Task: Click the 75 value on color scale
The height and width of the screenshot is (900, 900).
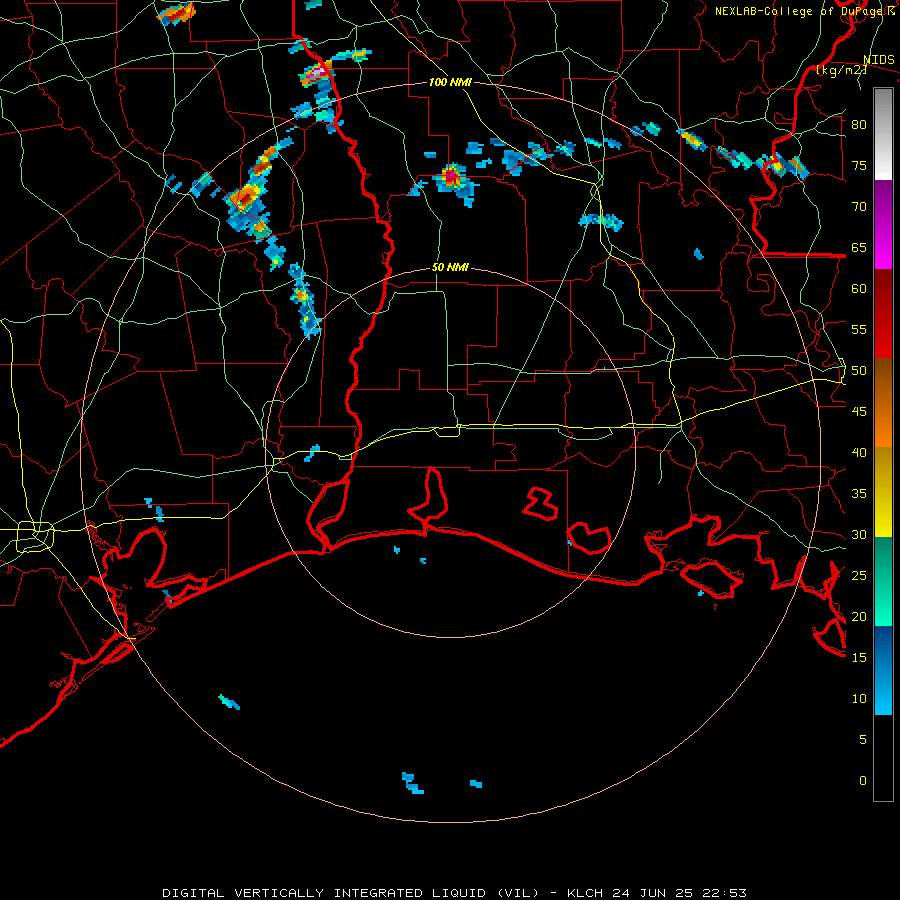Action: 859,165
